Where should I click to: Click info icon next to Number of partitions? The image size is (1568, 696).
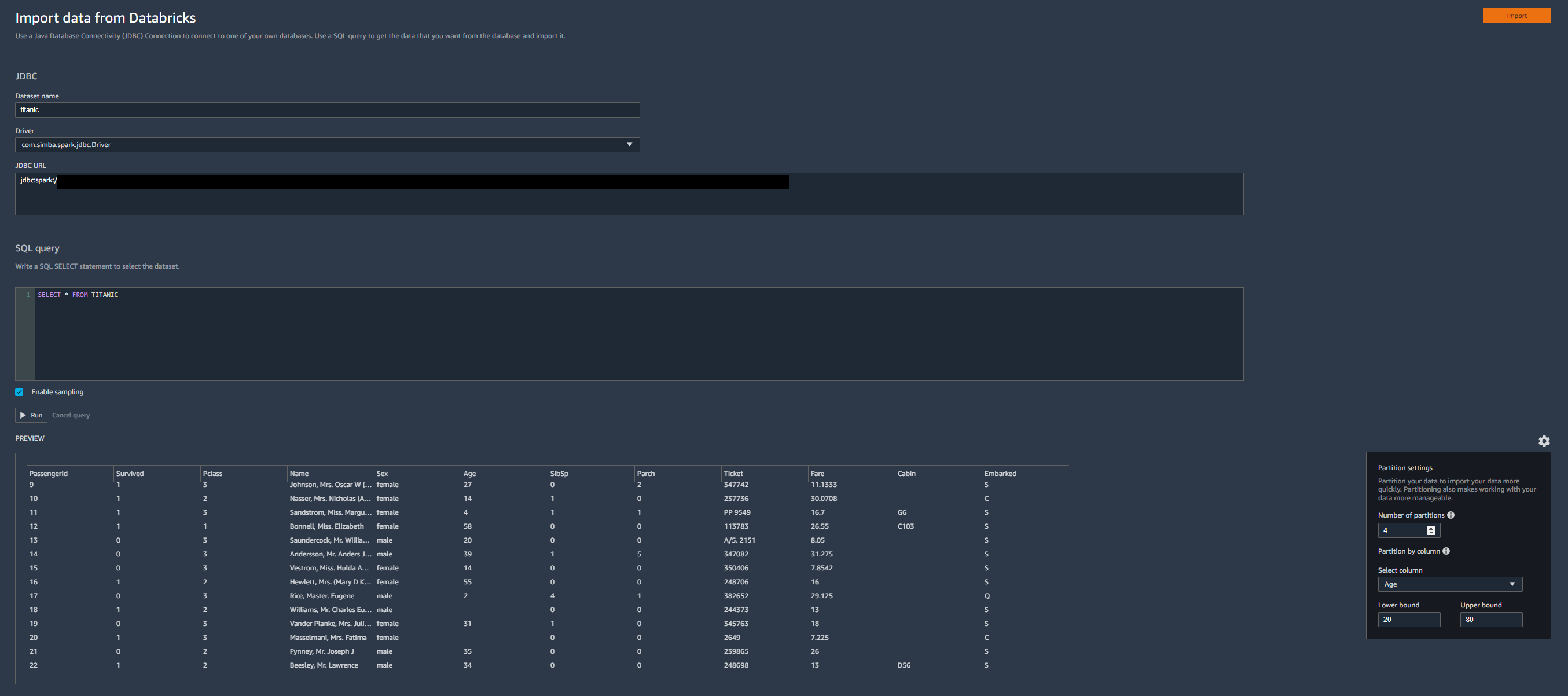tap(1451, 515)
